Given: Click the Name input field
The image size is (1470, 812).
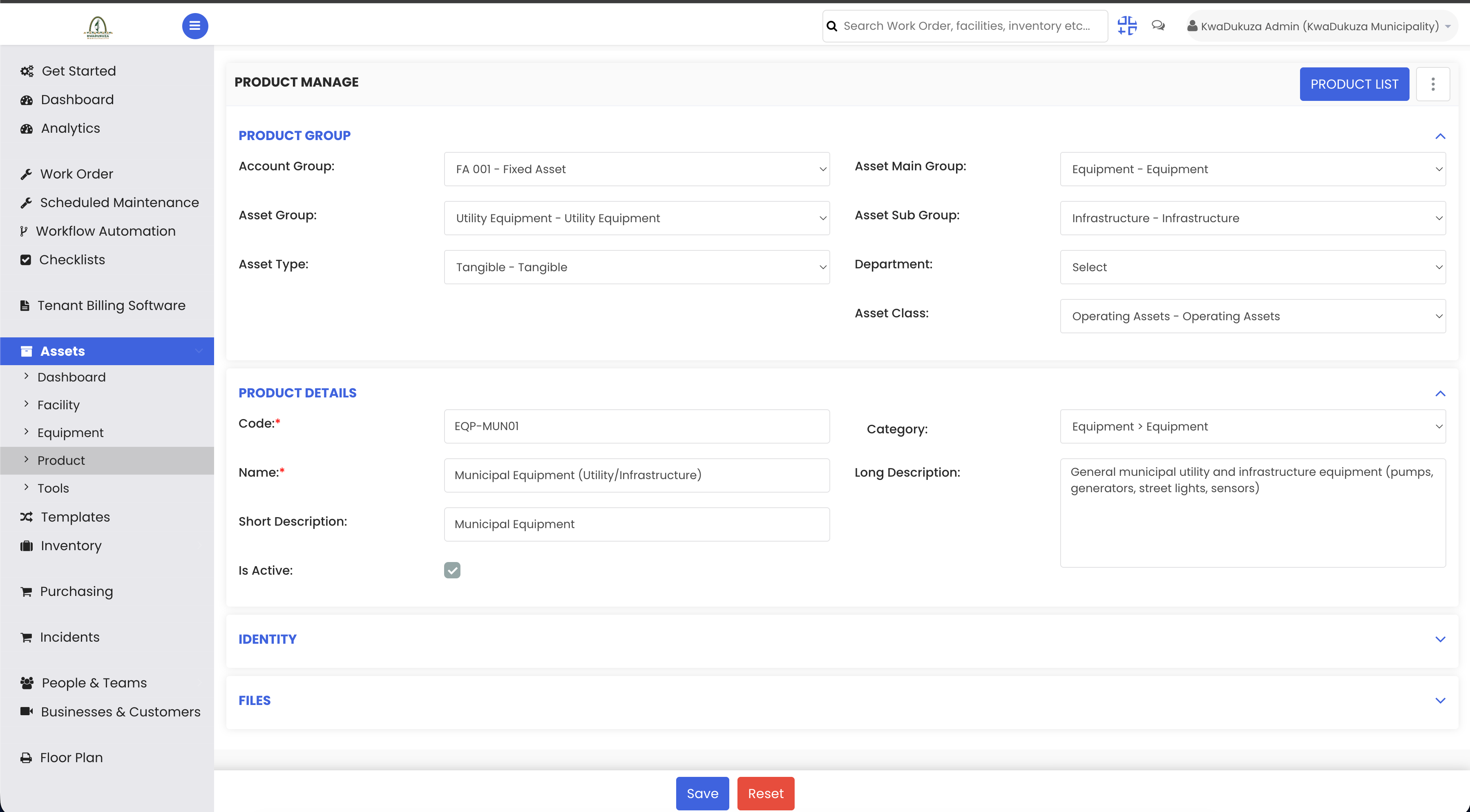Looking at the screenshot, I should pyautogui.click(x=637, y=475).
